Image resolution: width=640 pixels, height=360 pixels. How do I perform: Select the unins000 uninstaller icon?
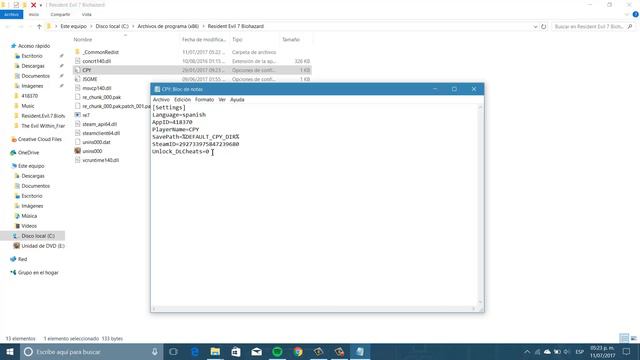point(78,151)
